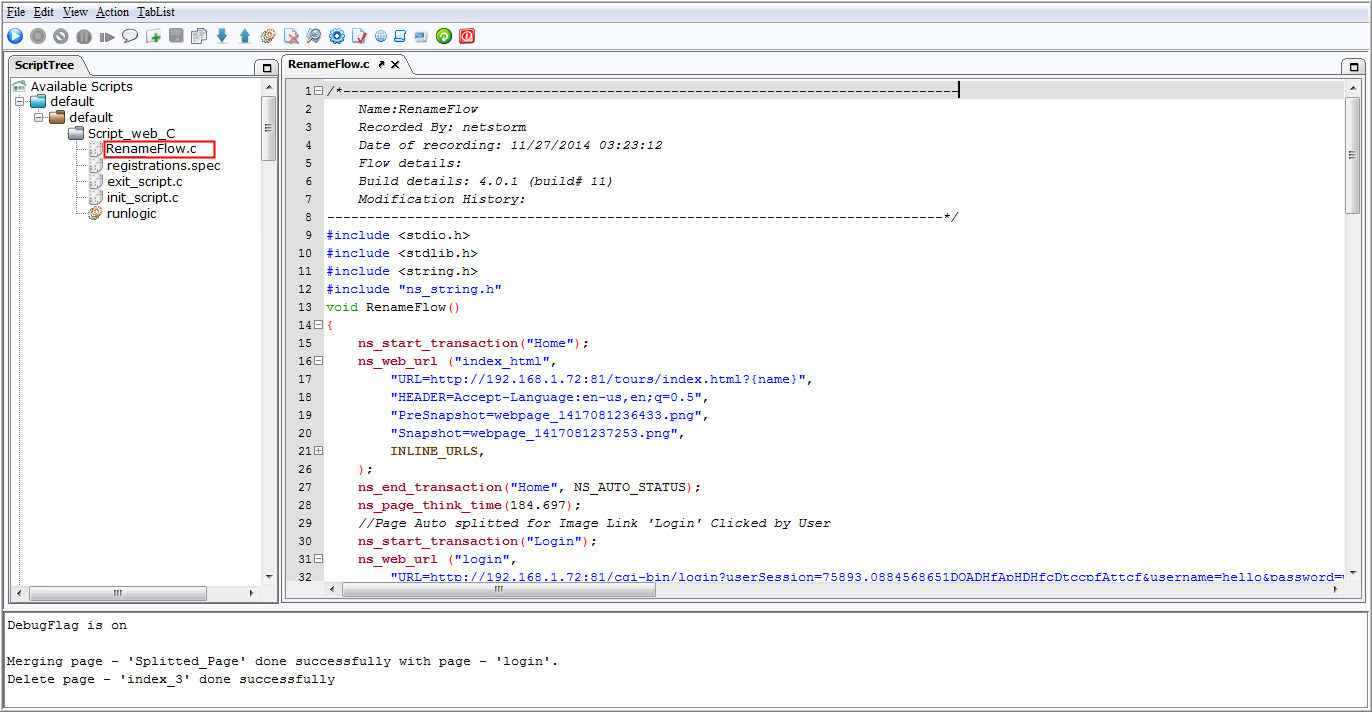Collapse the function fold at line 14
Image resolution: width=1372 pixels, height=712 pixels.
coord(318,325)
